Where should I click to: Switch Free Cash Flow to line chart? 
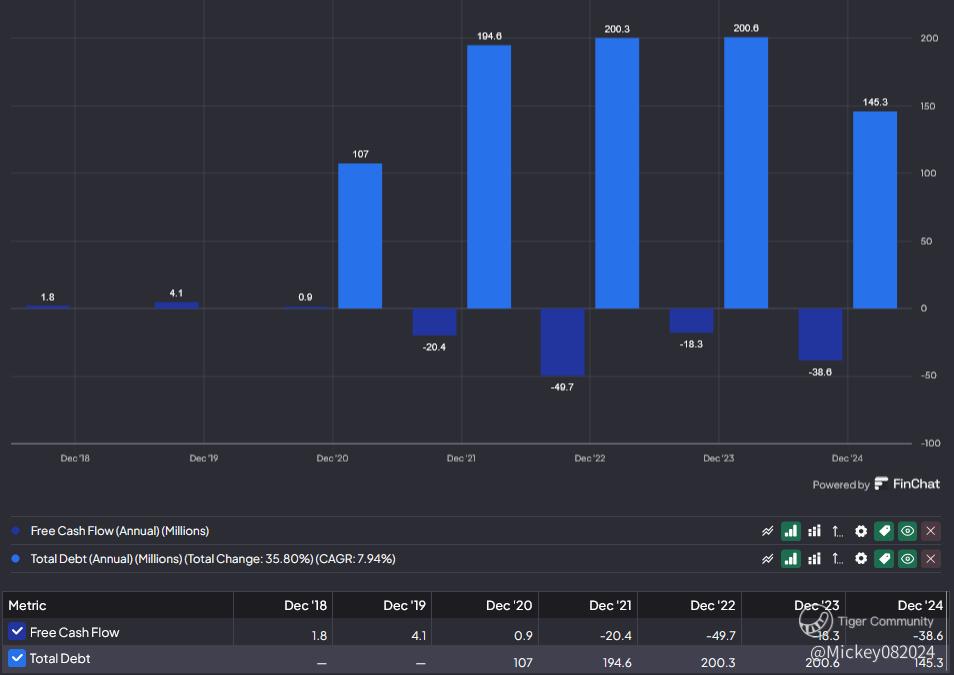click(767, 531)
